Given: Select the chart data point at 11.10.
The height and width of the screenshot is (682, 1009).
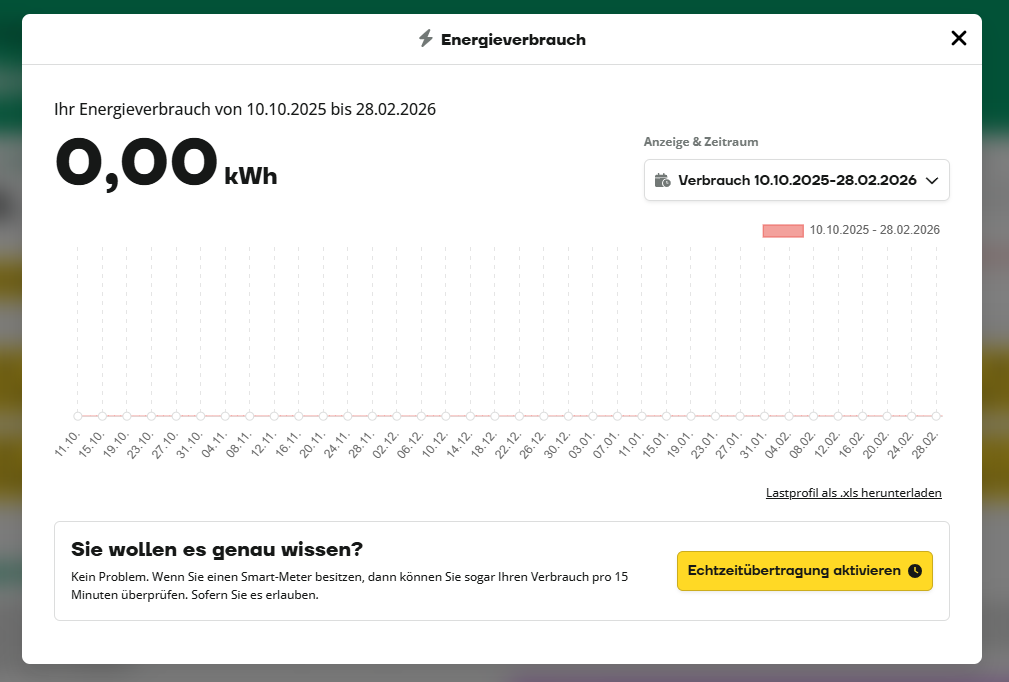Looking at the screenshot, I should [78, 416].
